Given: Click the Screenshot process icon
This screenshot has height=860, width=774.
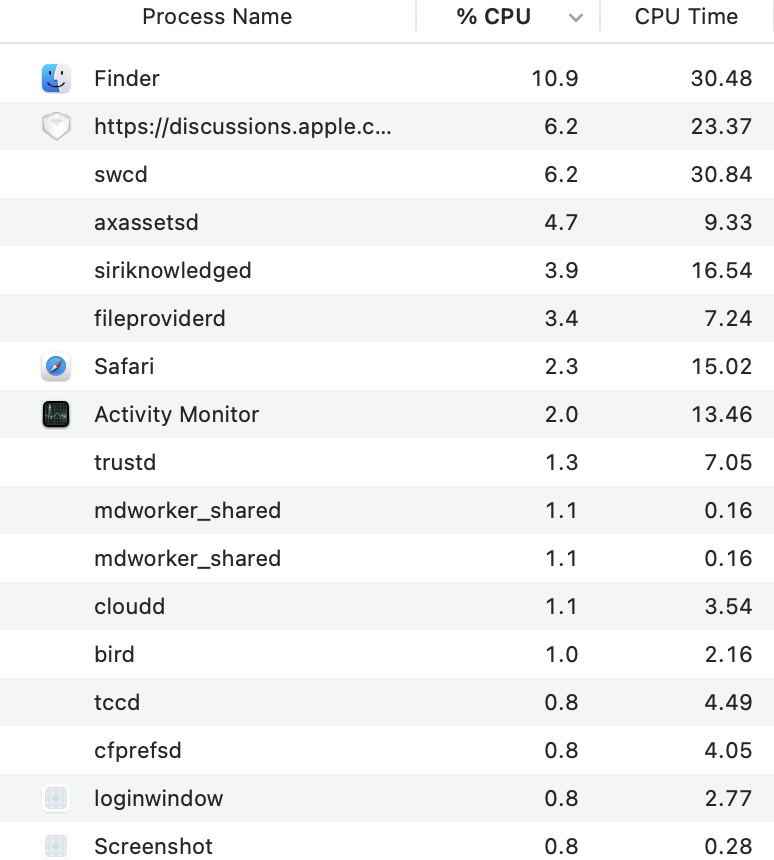Looking at the screenshot, I should [x=56, y=847].
